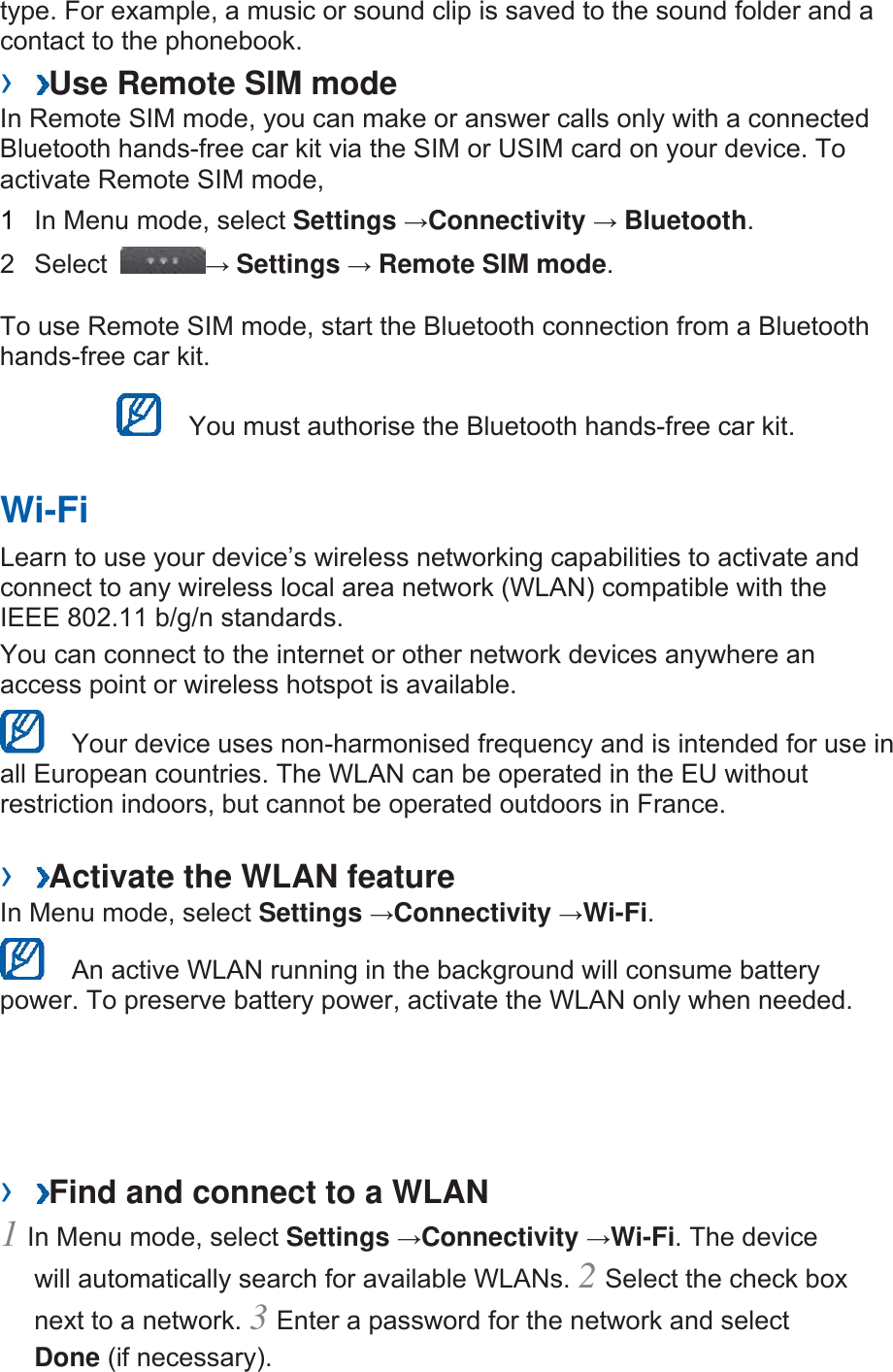Click the bold chevron adjoining Activate the WLAN feature
The image size is (893, 1372).
pyautogui.click(x=42, y=878)
